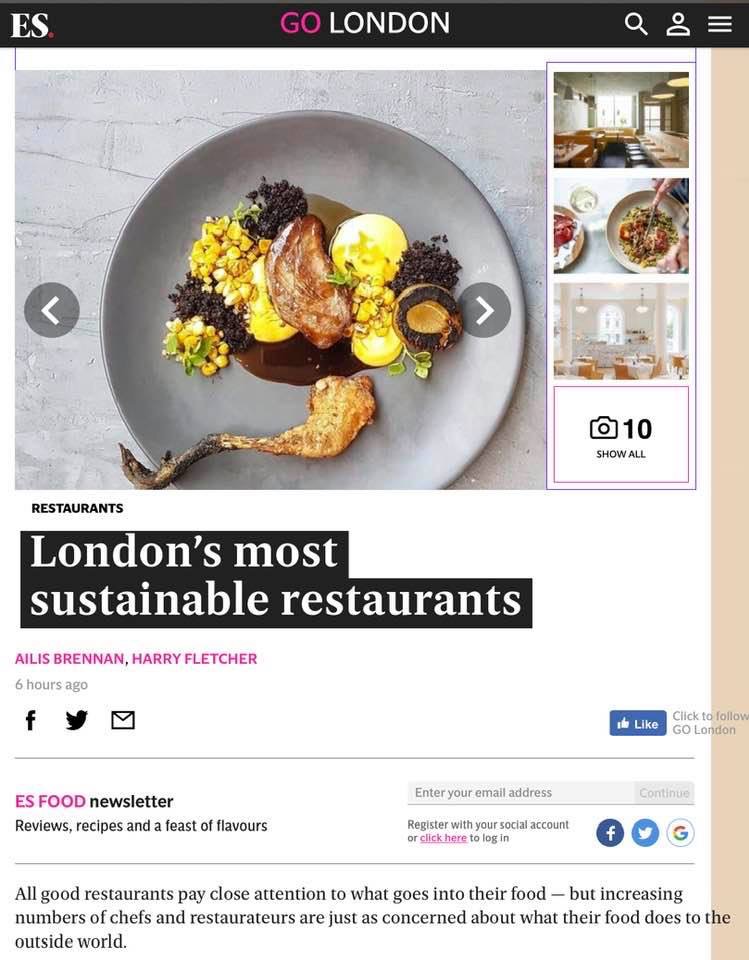Go to the ES logo homepage

32,25
